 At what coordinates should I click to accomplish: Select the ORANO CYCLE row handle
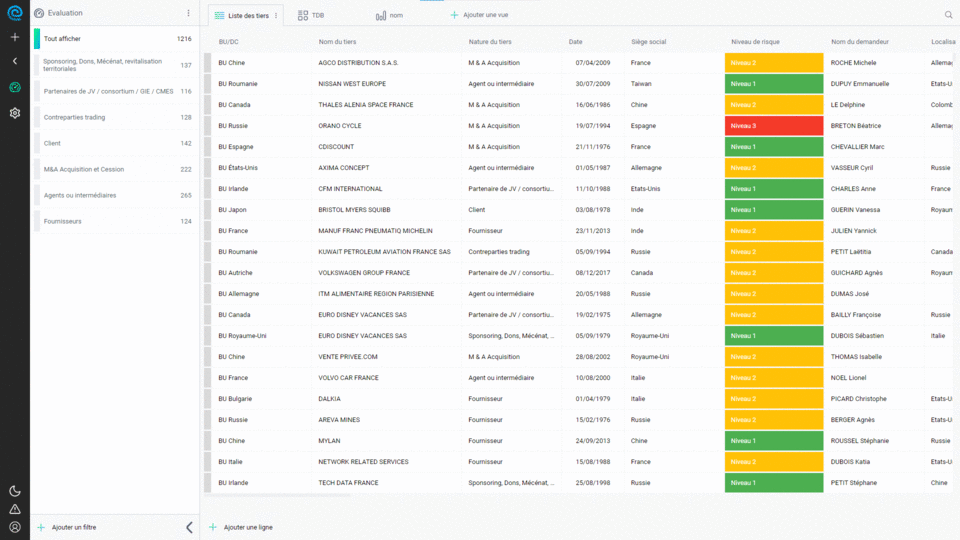[208, 126]
